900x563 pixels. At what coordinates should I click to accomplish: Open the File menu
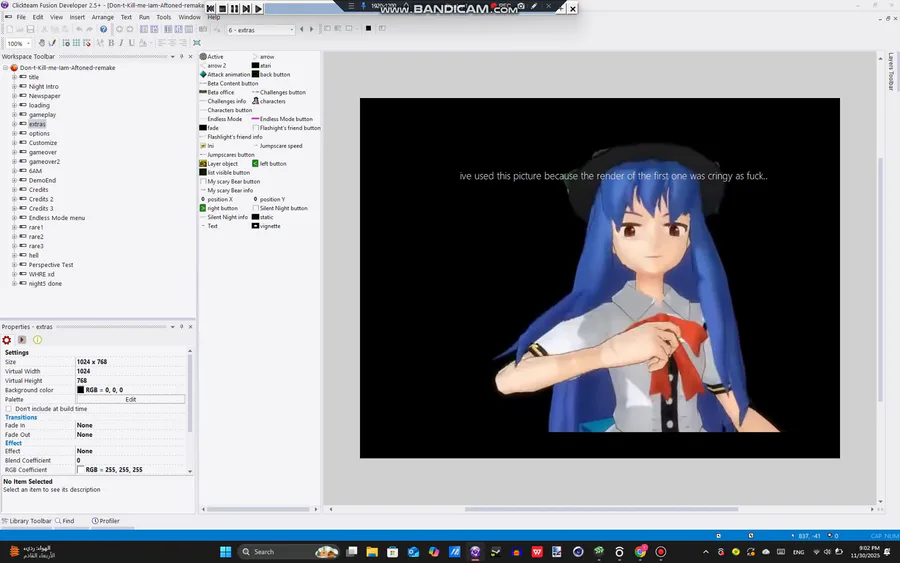[x=21, y=17]
